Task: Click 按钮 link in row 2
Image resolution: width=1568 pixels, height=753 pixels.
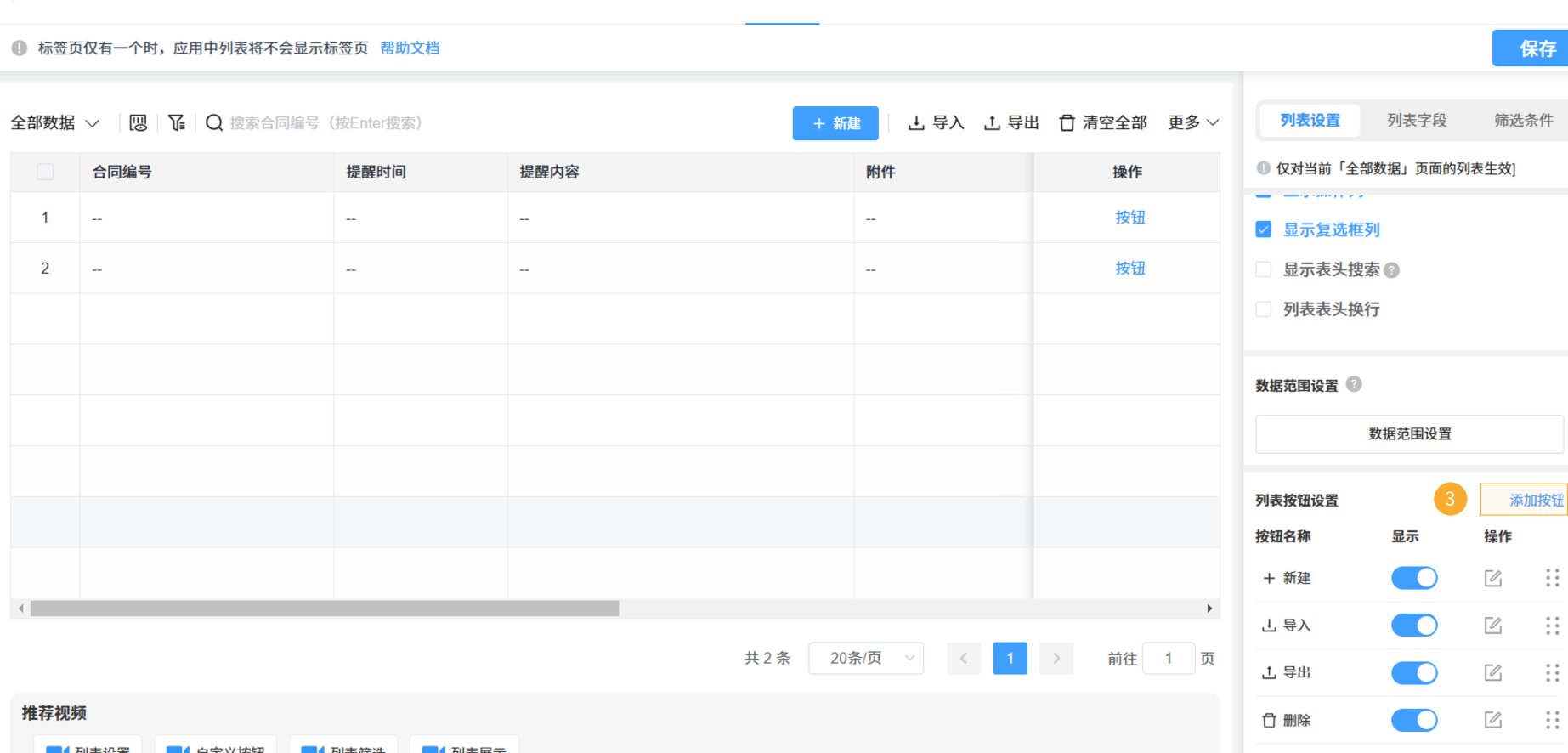Action: (1129, 269)
